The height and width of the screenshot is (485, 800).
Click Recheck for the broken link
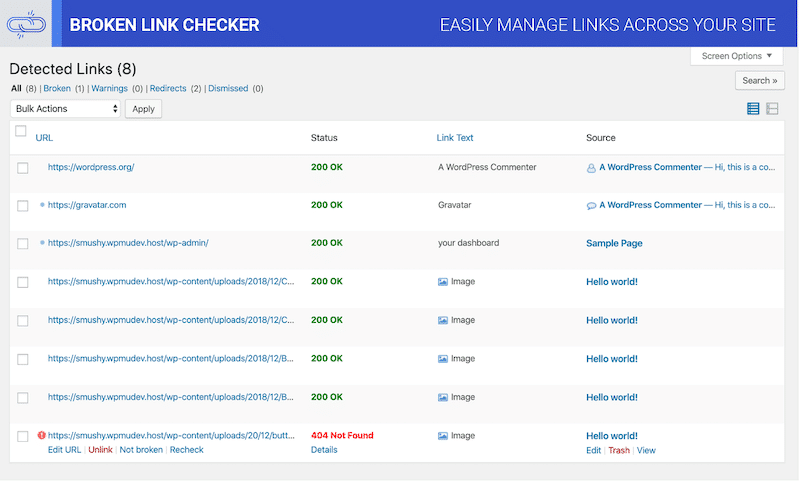[186, 450]
